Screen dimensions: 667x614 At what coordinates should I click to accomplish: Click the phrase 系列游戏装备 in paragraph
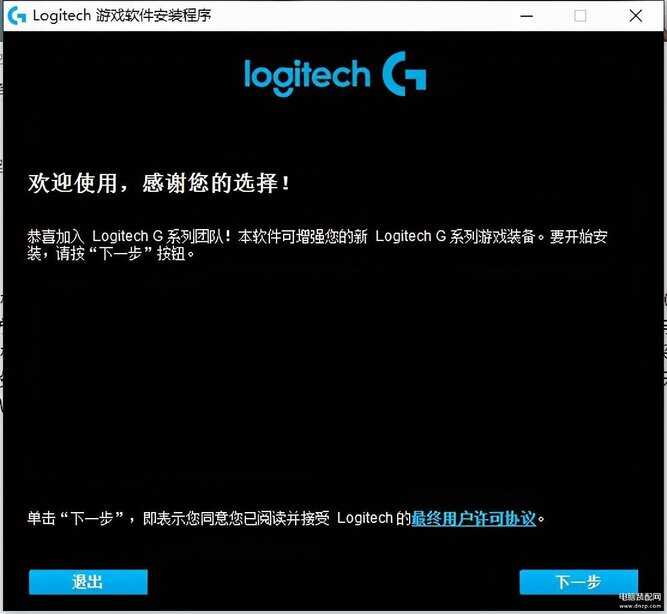492,237
